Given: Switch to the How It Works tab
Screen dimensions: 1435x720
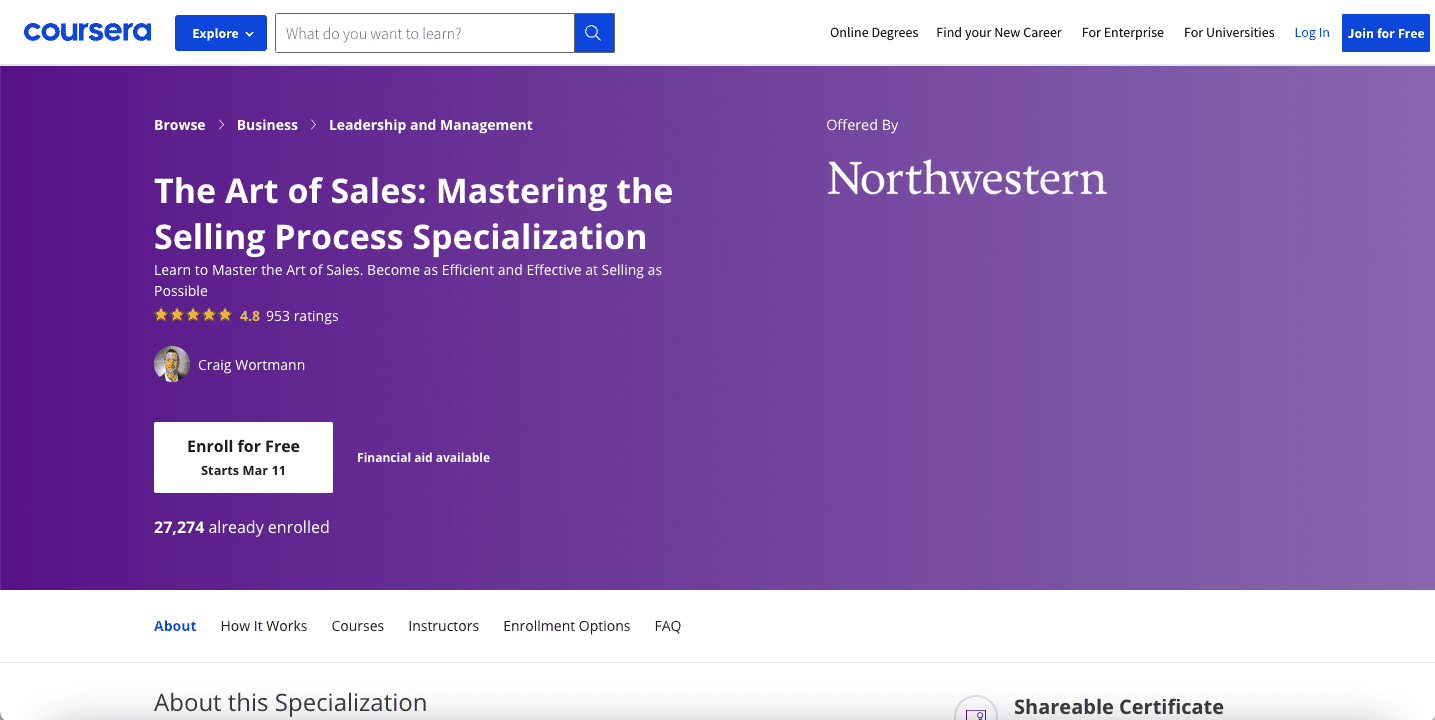Looking at the screenshot, I should click(x=264, y=626).
